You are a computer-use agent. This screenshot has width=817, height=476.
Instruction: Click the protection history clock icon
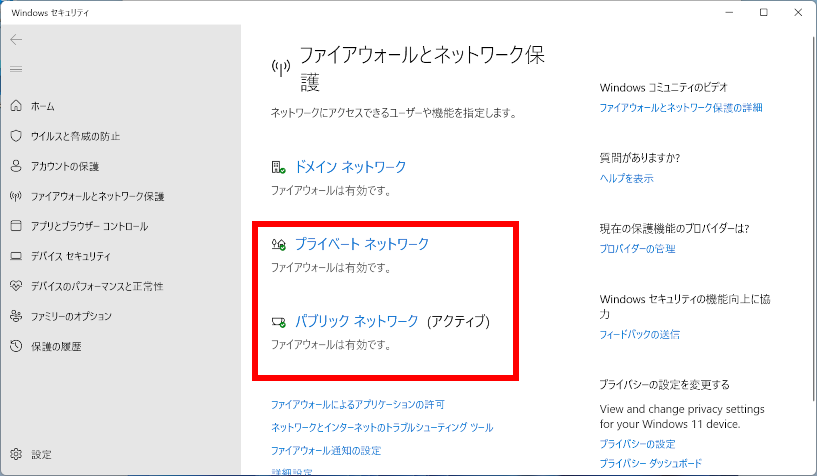[x=16, y=346]
